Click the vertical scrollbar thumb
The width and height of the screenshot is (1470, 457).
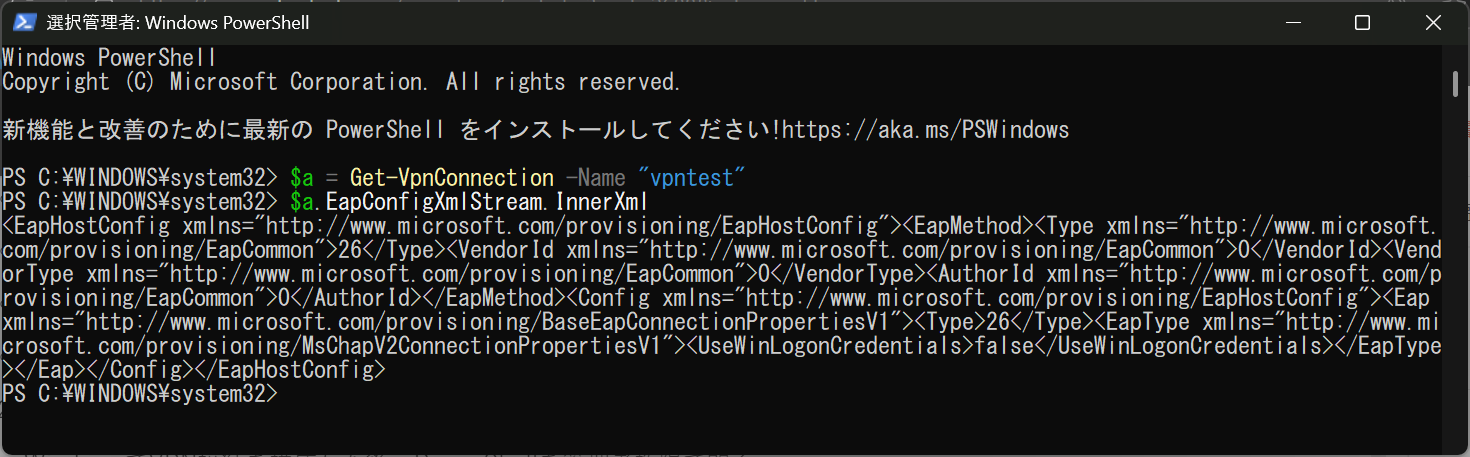click(x=1455, y=85)
